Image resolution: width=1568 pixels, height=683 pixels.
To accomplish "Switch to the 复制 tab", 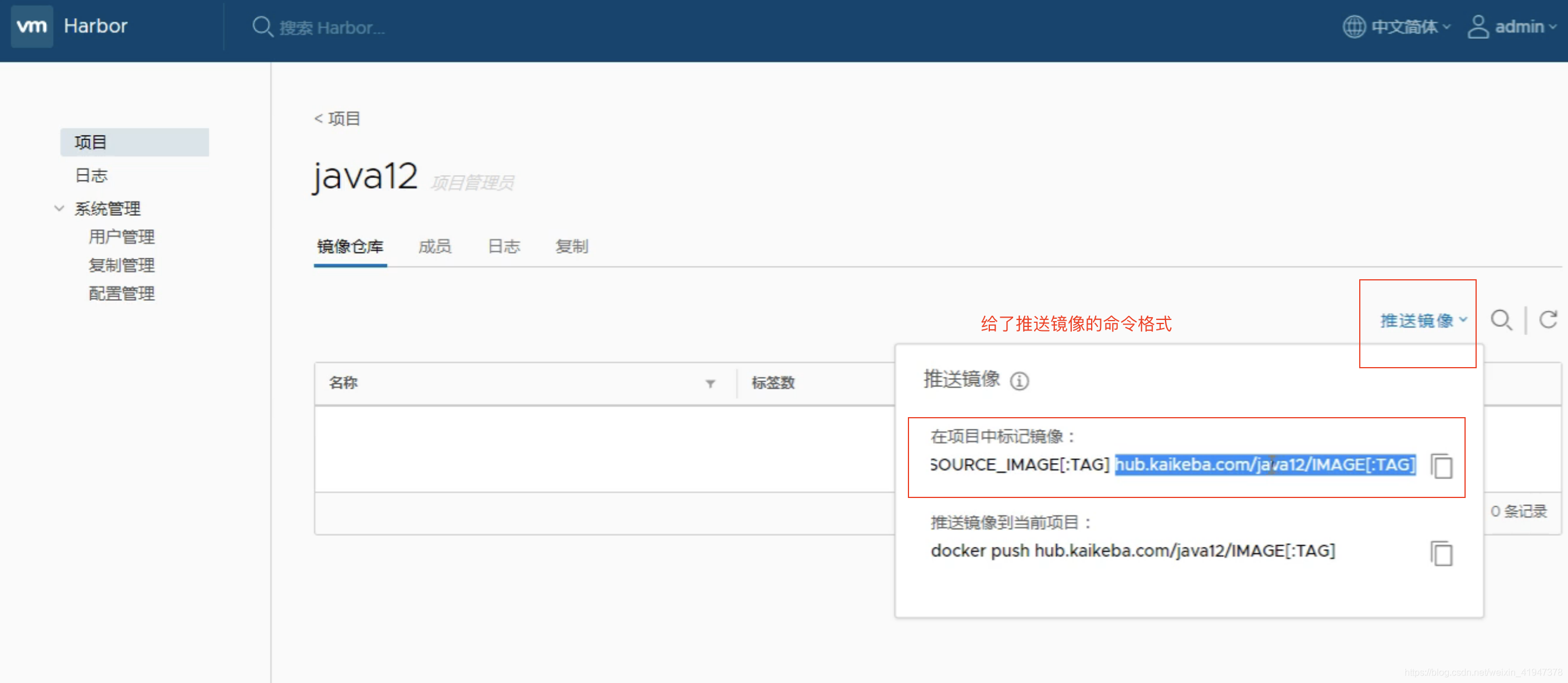I will tap(571, 247).
